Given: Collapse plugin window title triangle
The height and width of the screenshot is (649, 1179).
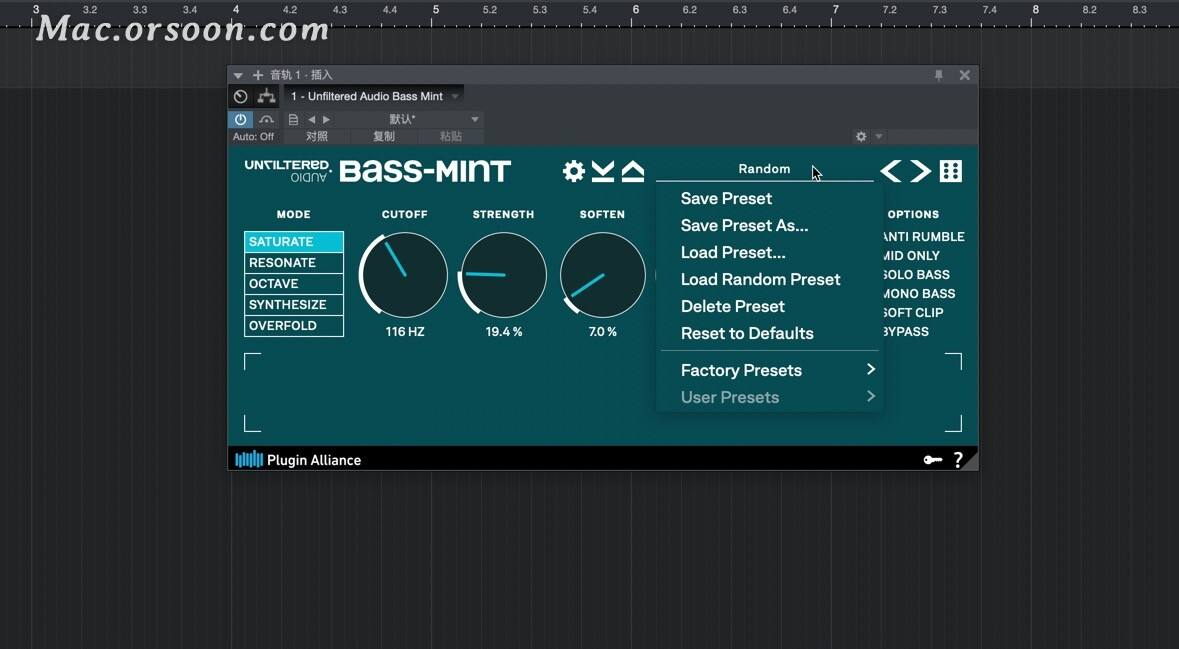Looking at the screenshot, I should (x=238, y=75).
